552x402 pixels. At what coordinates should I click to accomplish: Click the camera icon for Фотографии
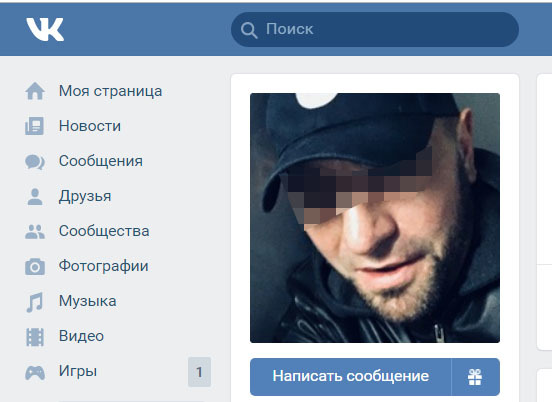pos(35,266)
